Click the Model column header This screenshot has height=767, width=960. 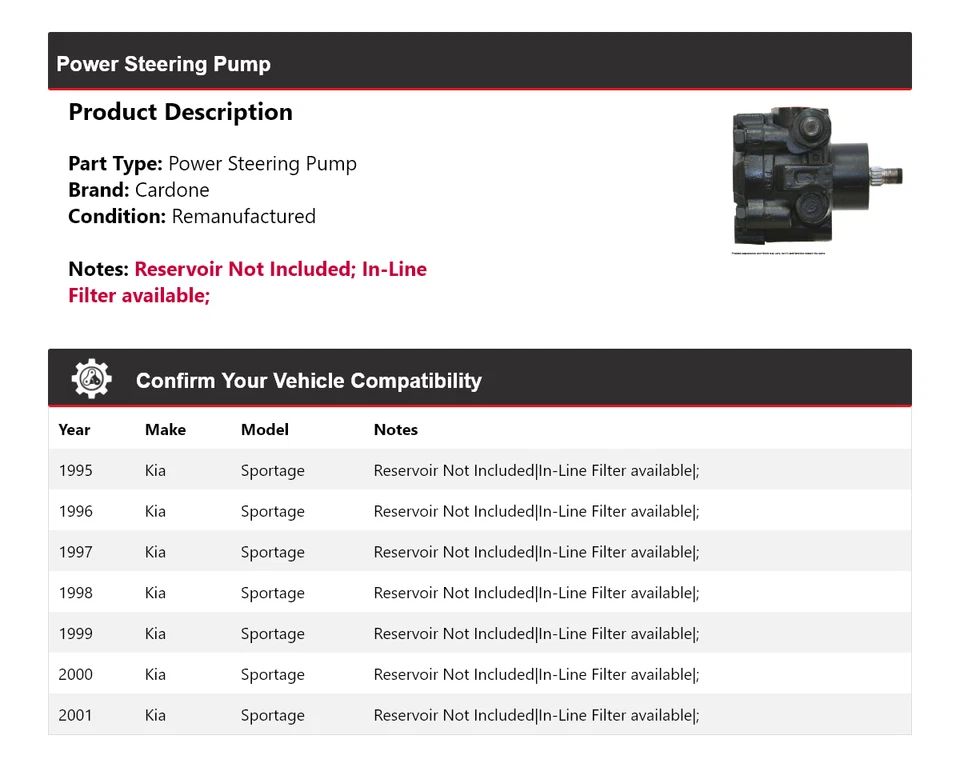264,430
